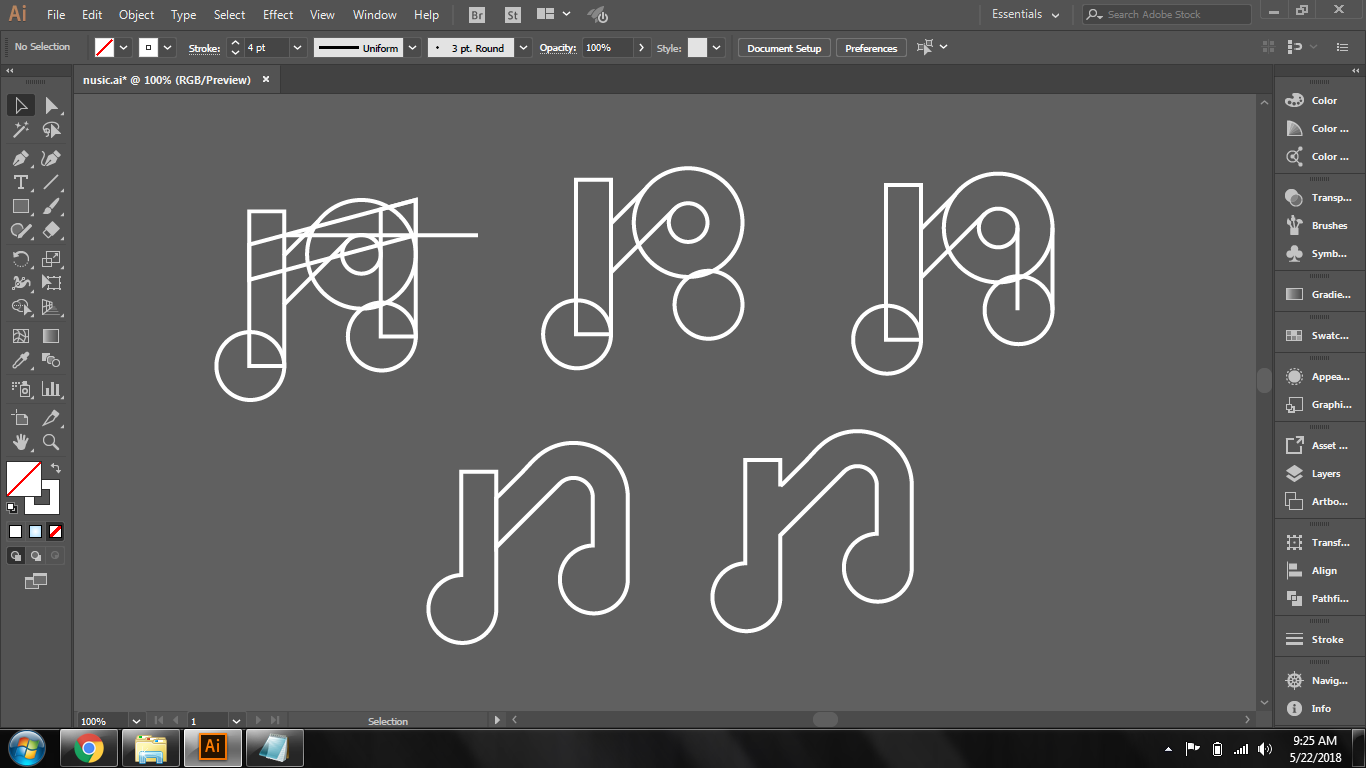Select the Curvature tool
Viewport: 1366px width, 768px height.
[x=51, y=158]
